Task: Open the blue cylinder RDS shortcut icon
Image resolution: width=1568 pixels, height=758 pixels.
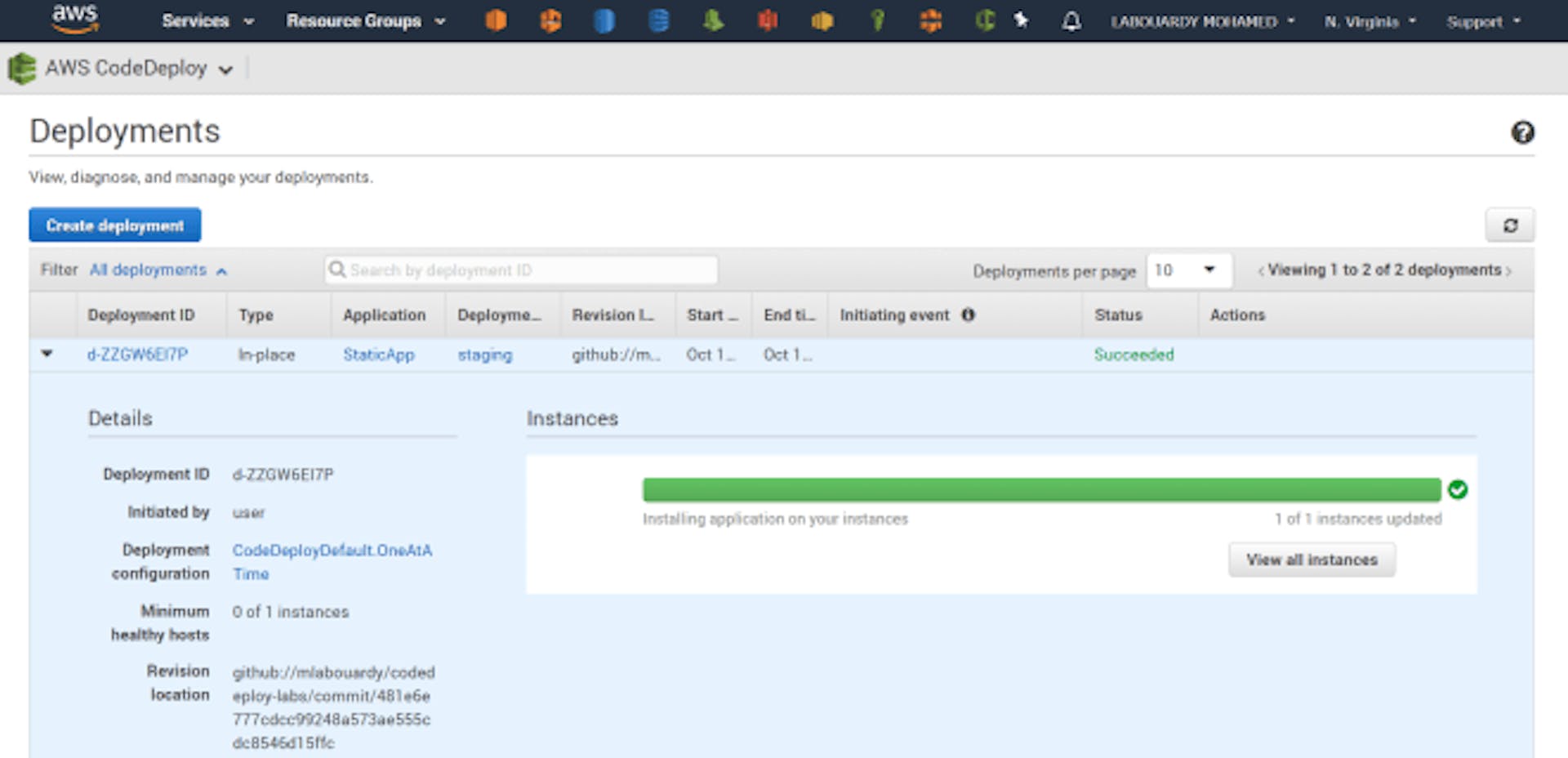Action: point(604,20)
